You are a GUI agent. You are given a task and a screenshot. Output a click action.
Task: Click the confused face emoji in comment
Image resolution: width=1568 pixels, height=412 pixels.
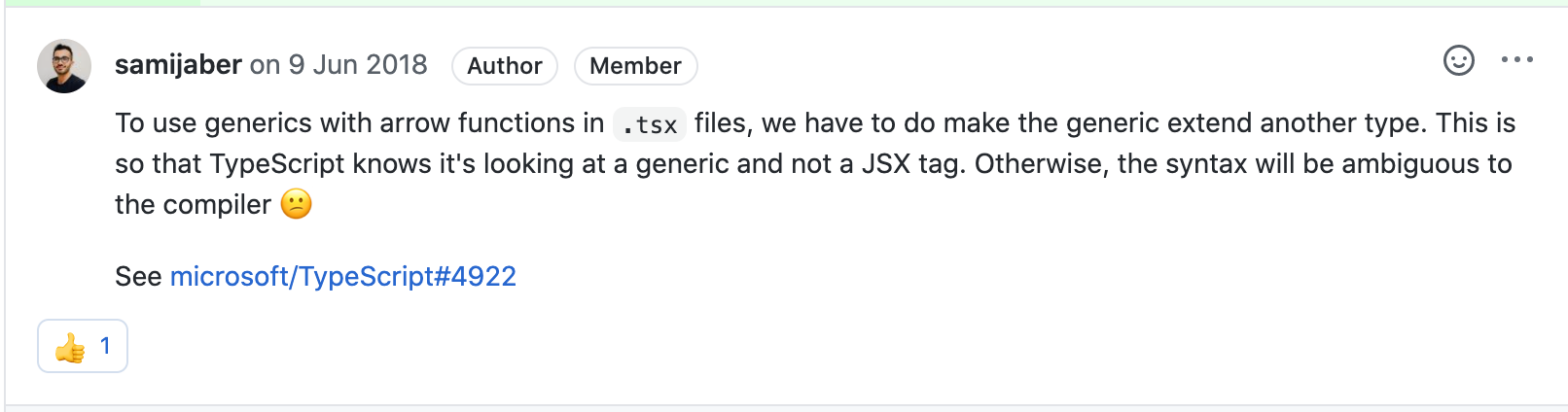coord(297,204)
